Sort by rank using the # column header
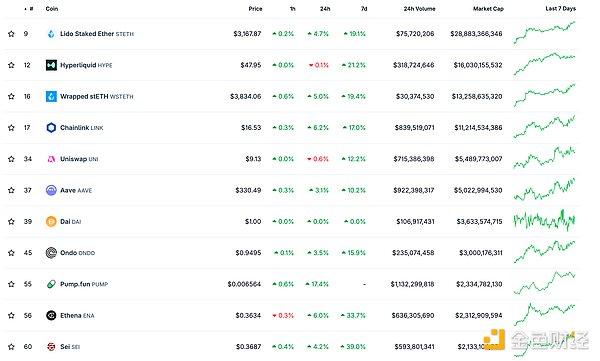Viewport: 600px width, 361px height. [29, 8]
